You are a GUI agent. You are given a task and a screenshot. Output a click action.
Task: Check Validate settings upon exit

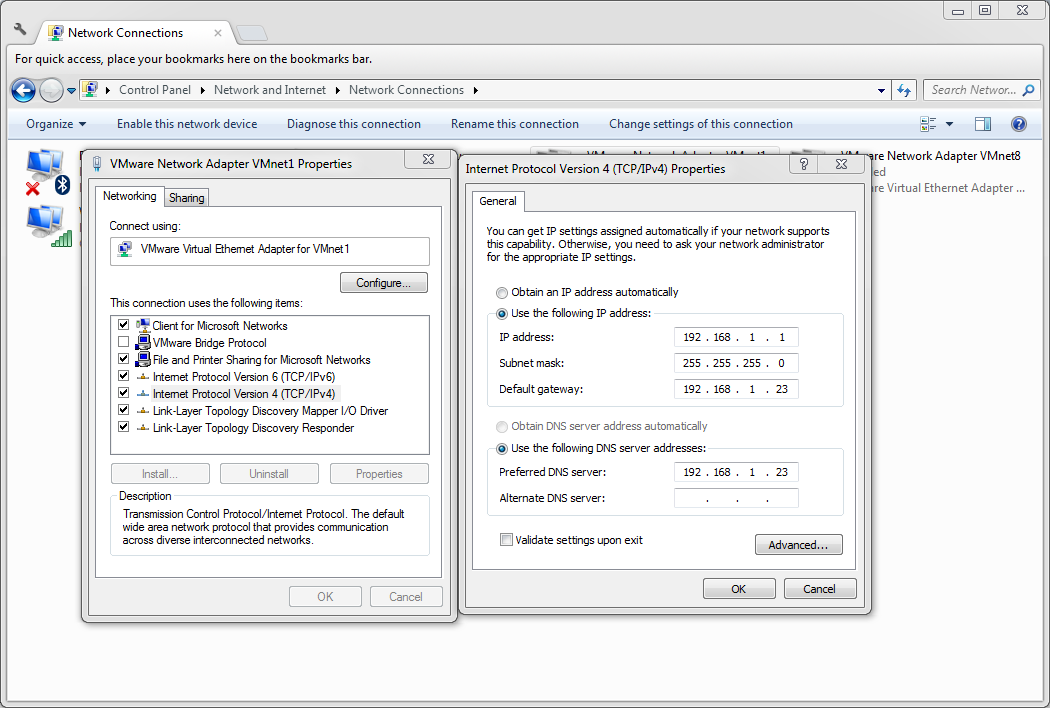coord(506,540)
